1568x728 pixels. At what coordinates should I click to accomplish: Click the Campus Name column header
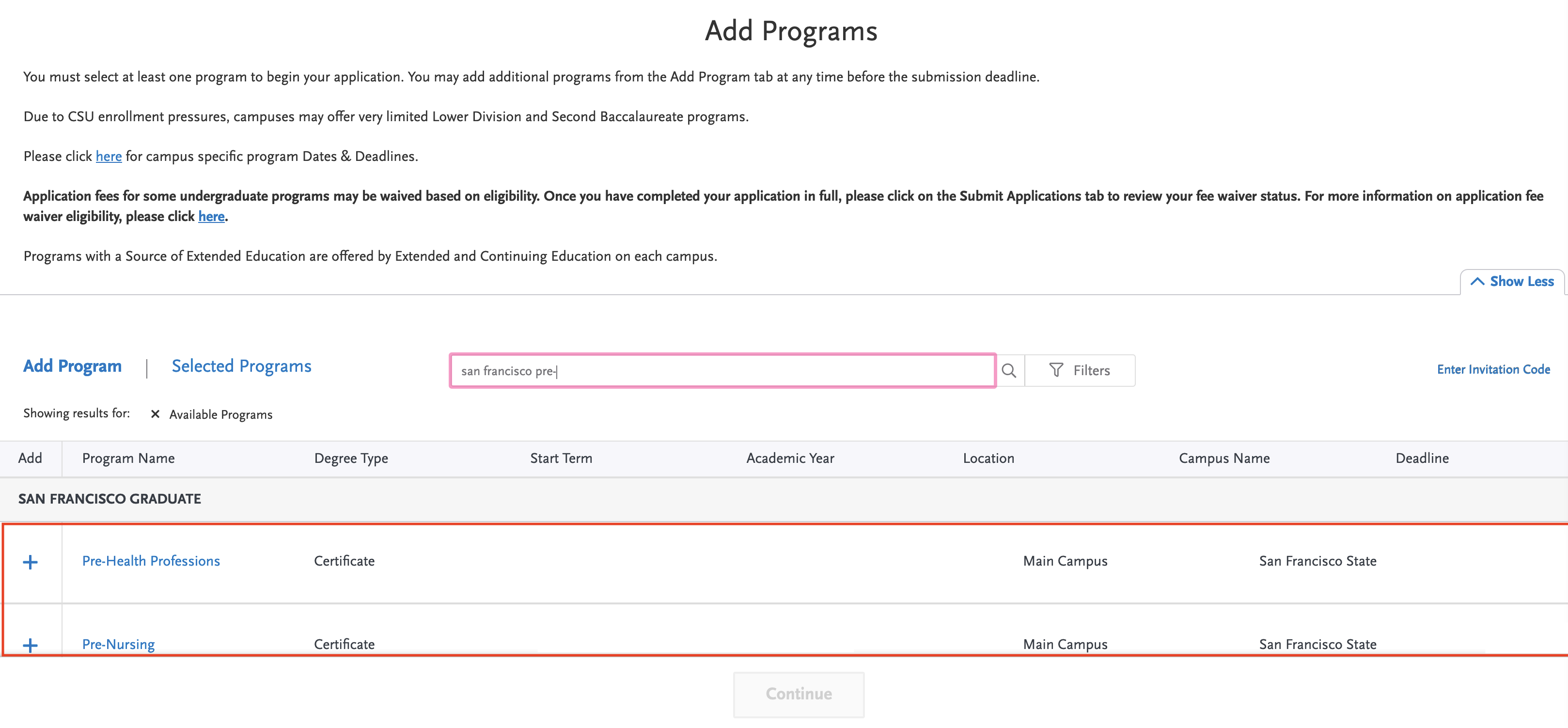click(x=1224, y=458)
